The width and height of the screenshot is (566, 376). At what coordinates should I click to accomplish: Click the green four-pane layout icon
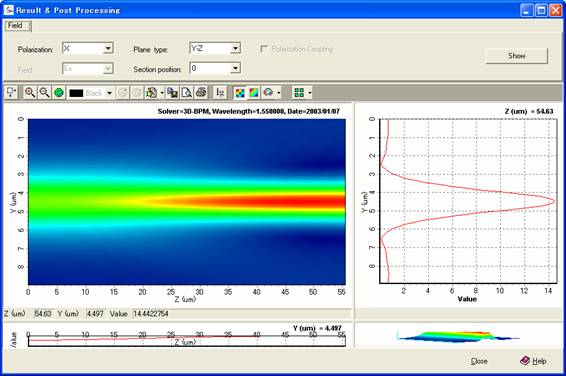point(299,93)
